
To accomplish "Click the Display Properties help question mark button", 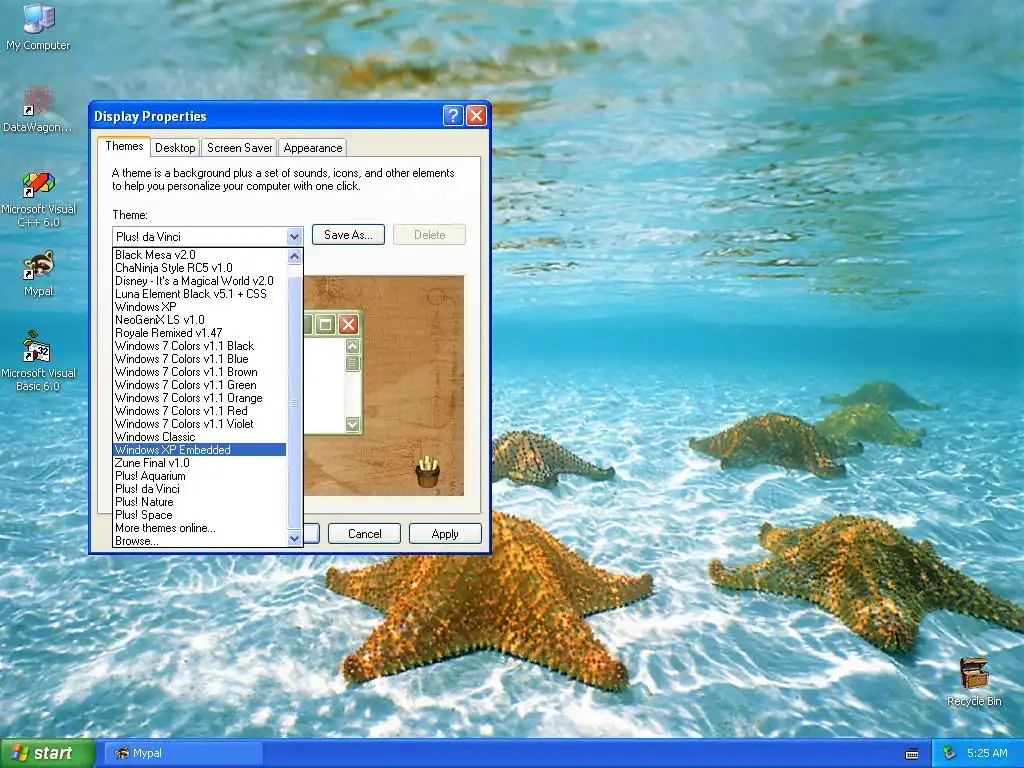I will pyautogui.click(x=453, y=116).
